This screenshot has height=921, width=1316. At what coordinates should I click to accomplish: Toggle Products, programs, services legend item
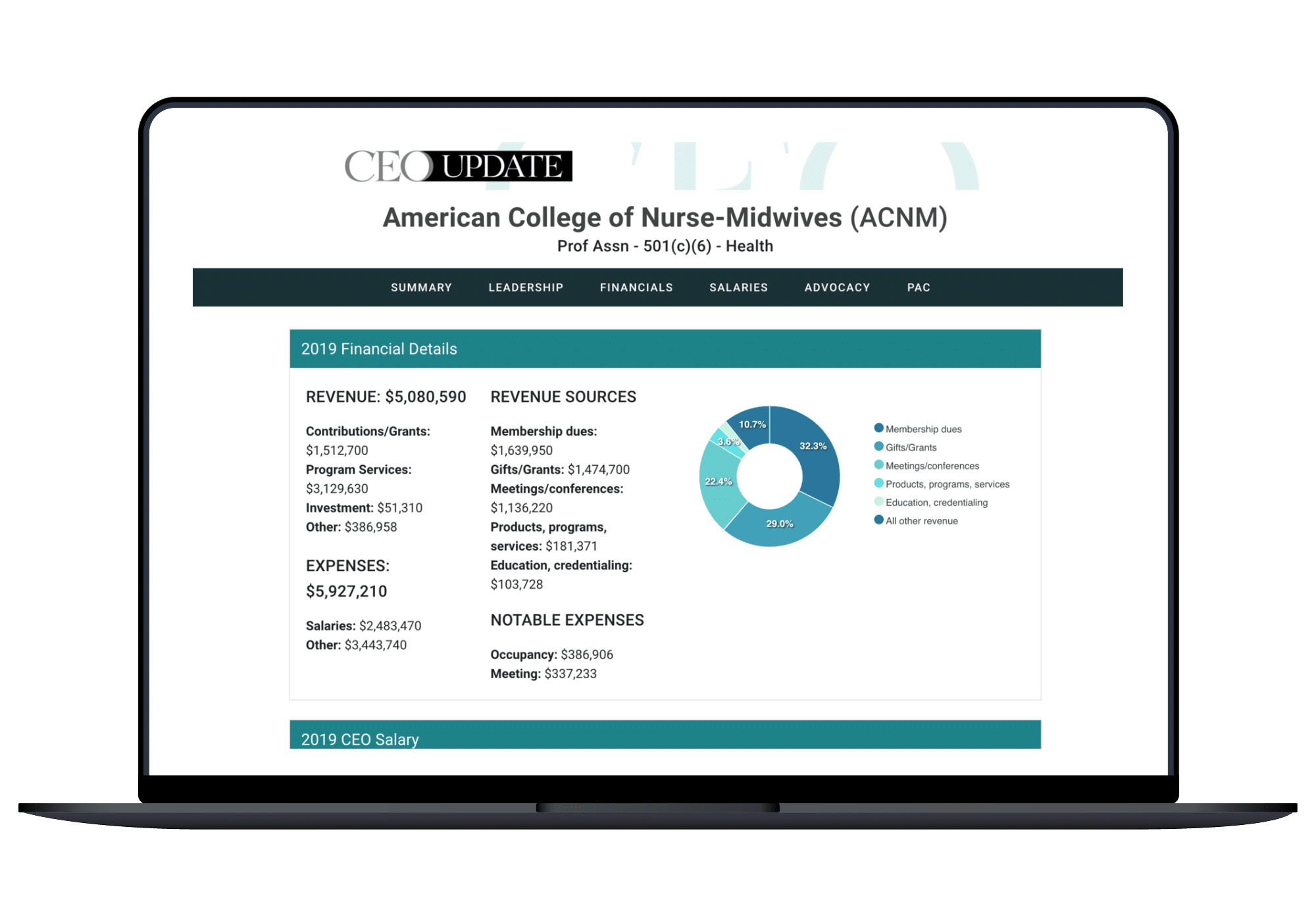point(947,484)
